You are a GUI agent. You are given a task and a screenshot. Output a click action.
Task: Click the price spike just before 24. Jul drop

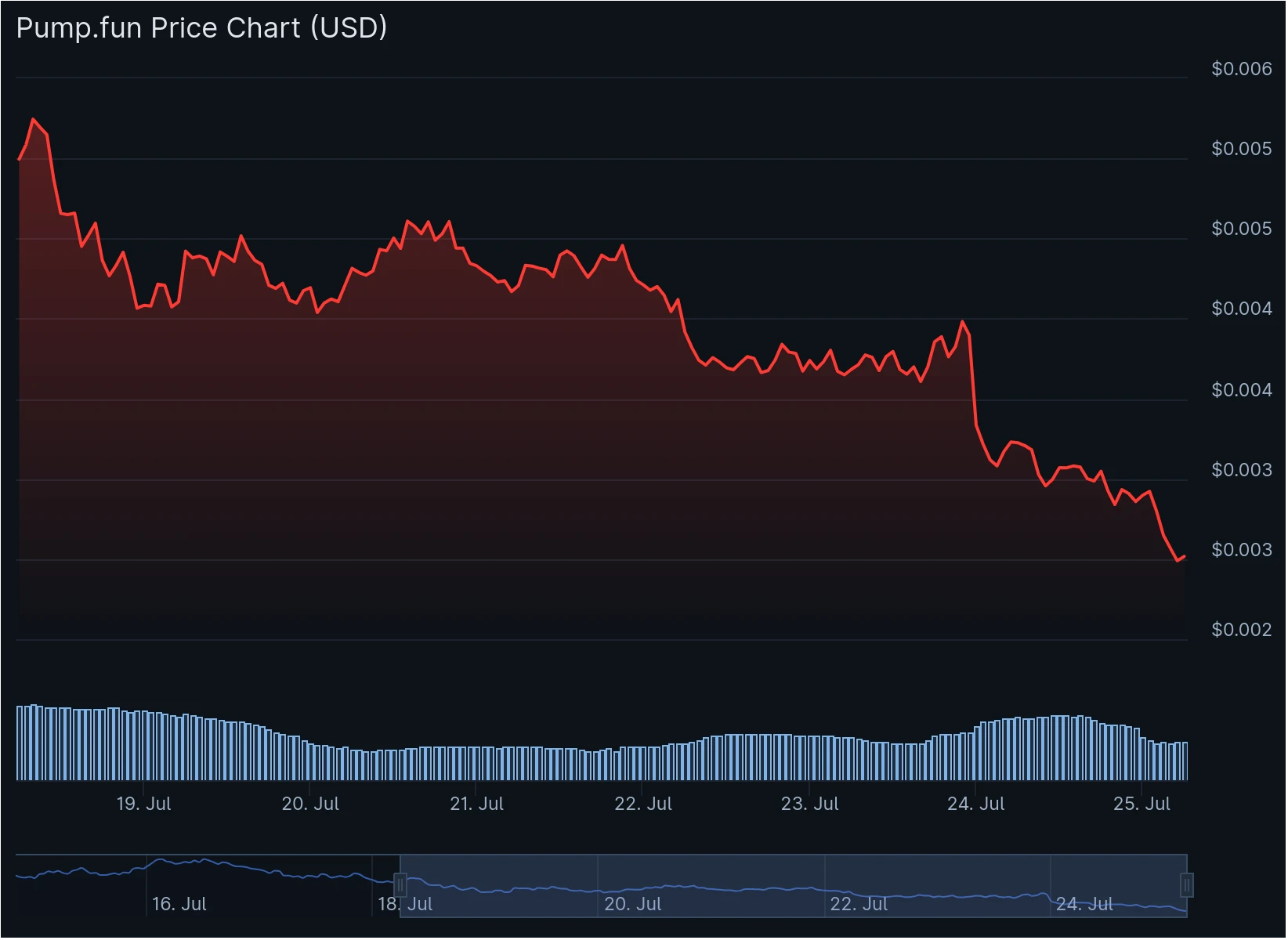tap(962, 322)
